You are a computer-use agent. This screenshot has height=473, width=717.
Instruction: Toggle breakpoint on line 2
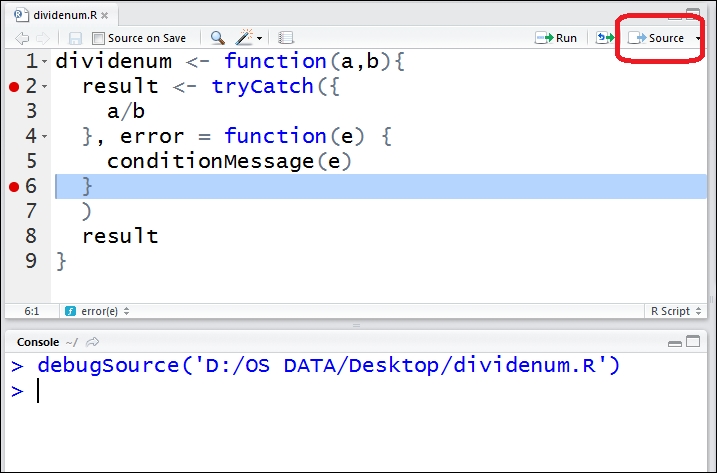point(14,87)
